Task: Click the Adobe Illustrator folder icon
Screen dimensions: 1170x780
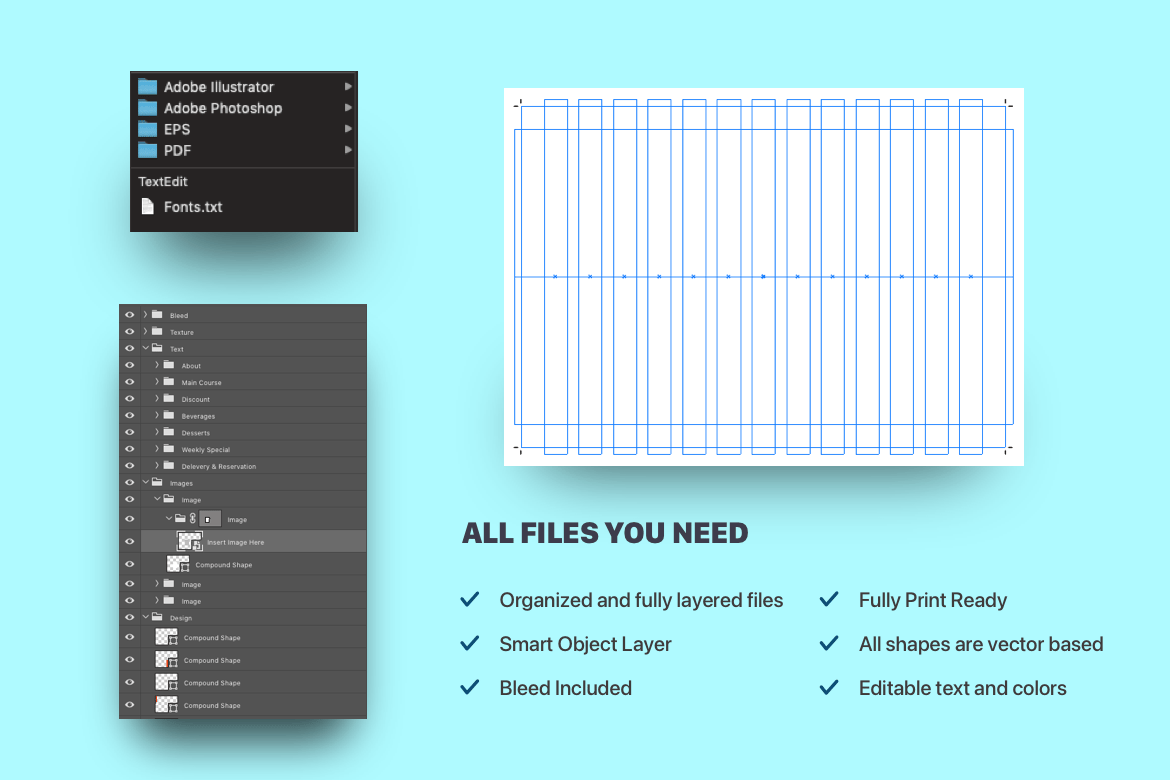Action: pyautogui.click(x=148, y=87)
